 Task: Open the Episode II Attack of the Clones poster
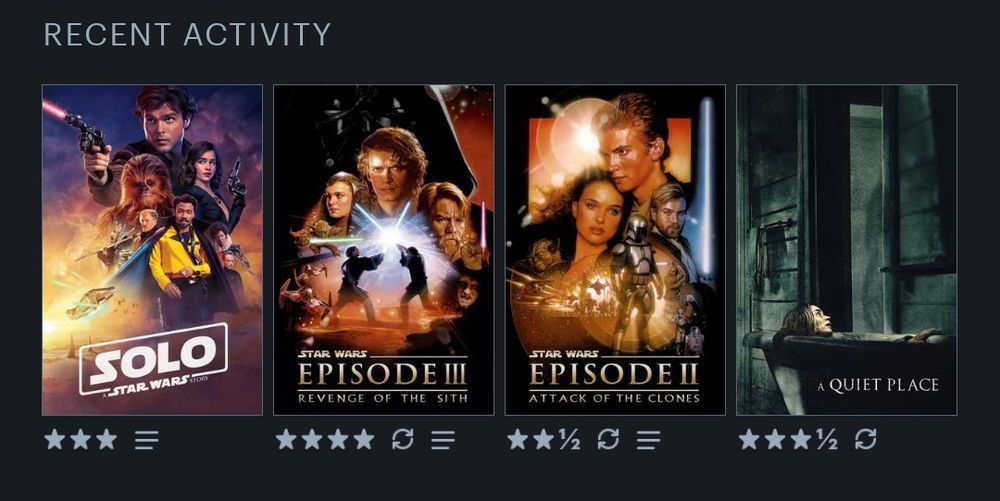pos(615,250)
